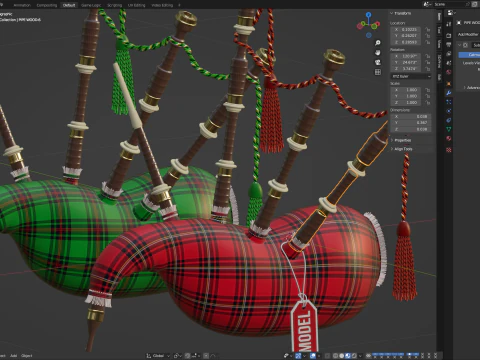Screen dimensions: 480x360
Task: Open the World properties tab icon
Action: click(x=449, y=72)
